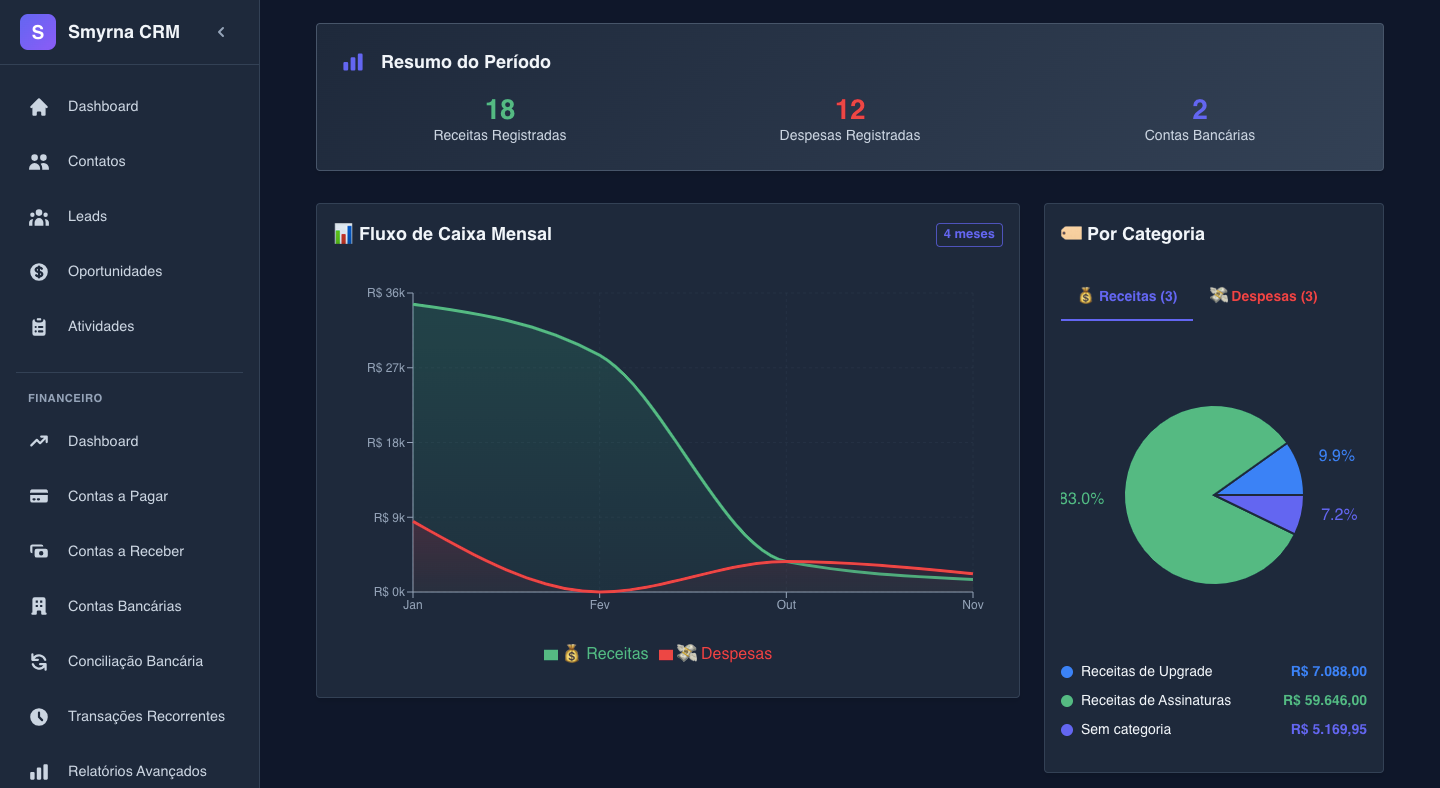
Task: Switch to the Despesas (3) tab
Action: (1263, 296)
